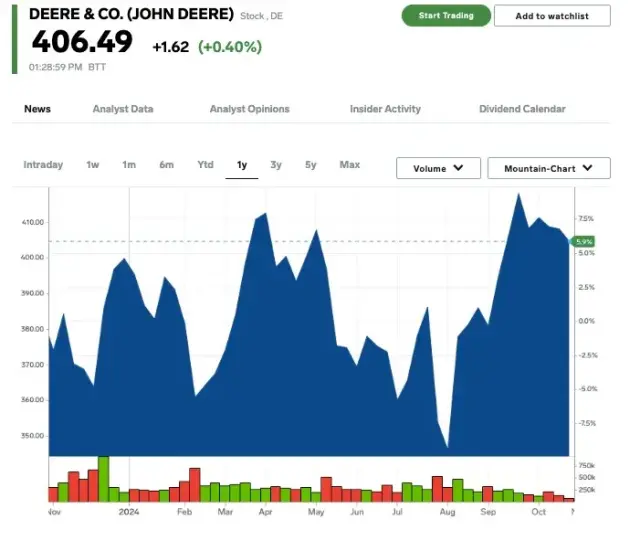
Task: Select the Max time range
Action: (x=349, y=165)
